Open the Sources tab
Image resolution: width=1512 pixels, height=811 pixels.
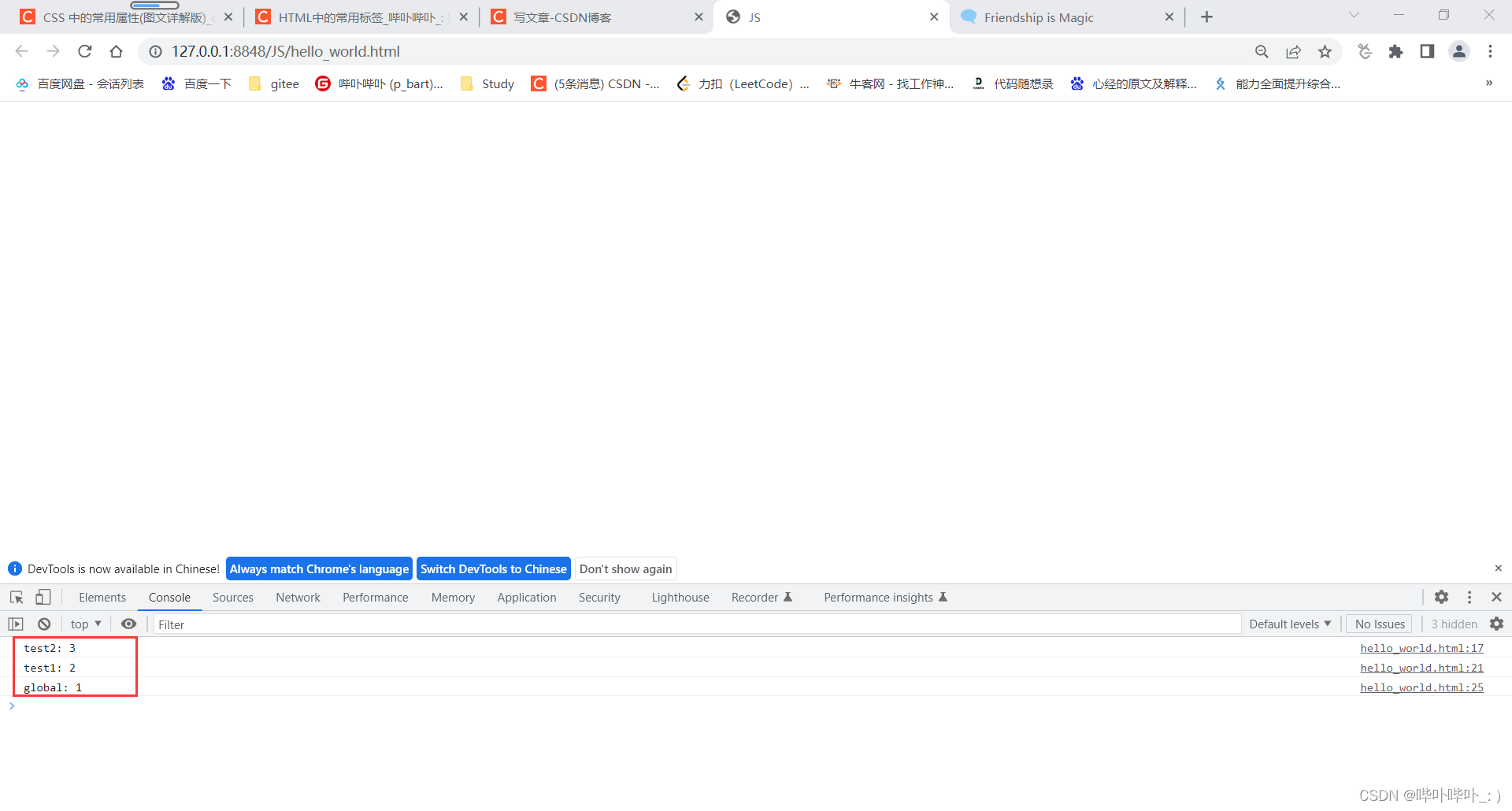[x=233, y=597]
